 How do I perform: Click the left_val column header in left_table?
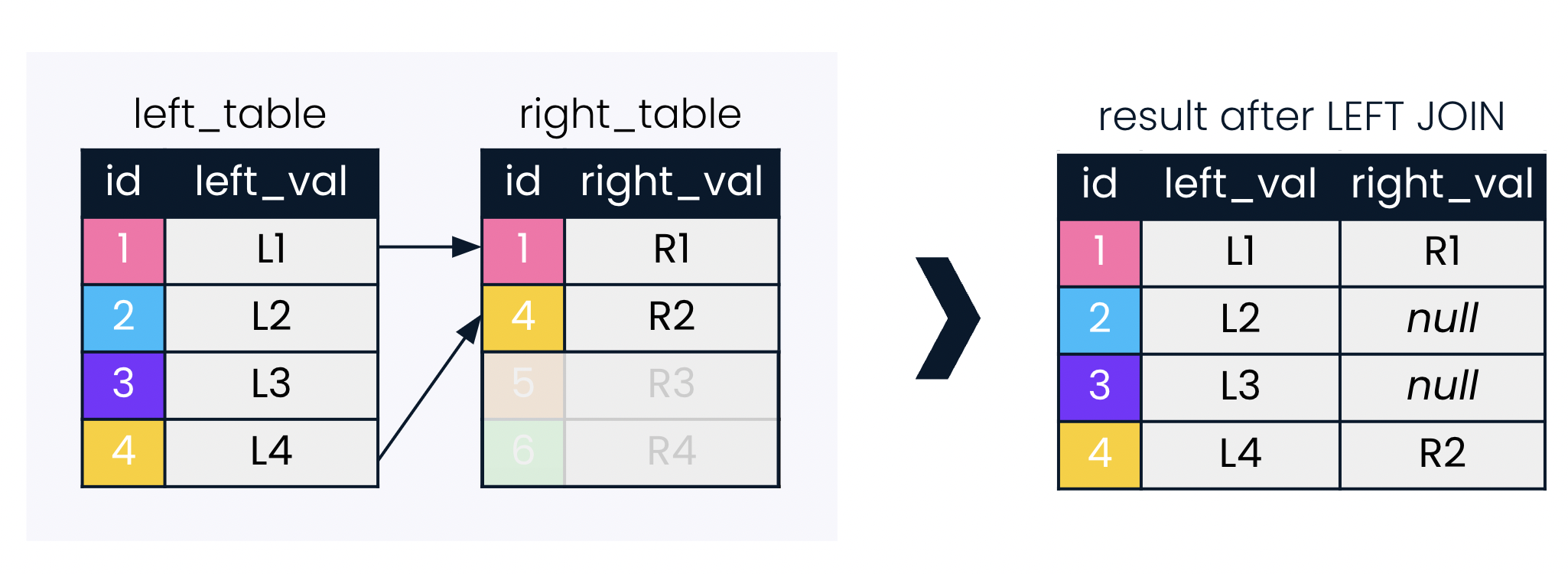[x=271, y=182]
